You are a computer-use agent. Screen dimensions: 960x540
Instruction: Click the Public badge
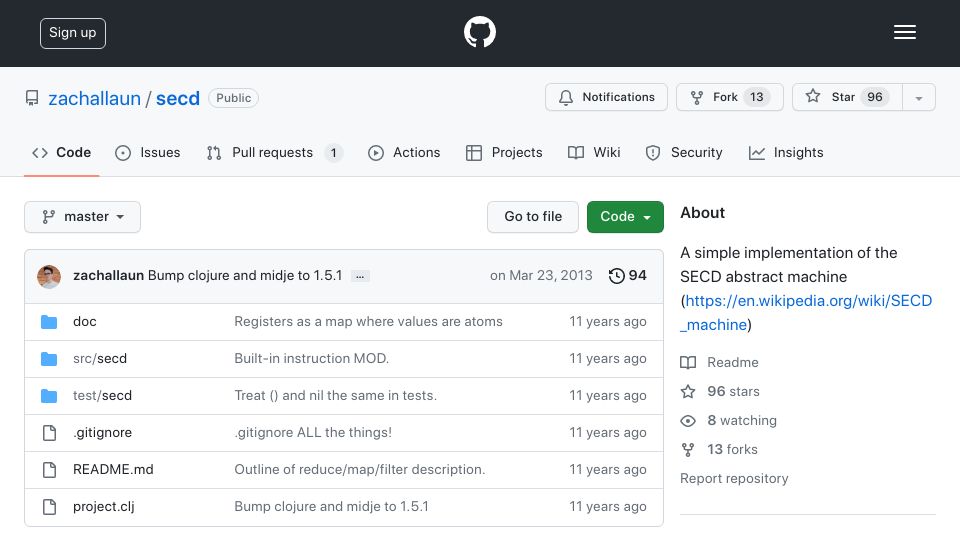(x=233, y=98)
